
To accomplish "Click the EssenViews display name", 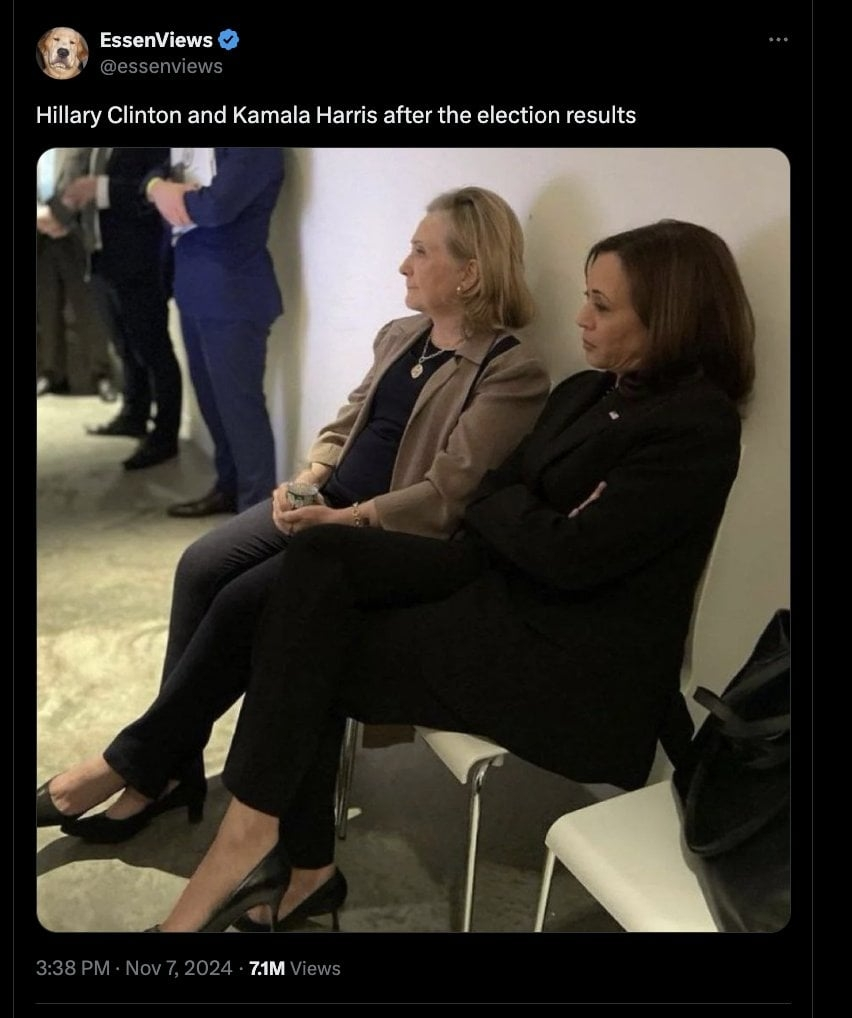I will pyautogui.click(x=156, y=40).
